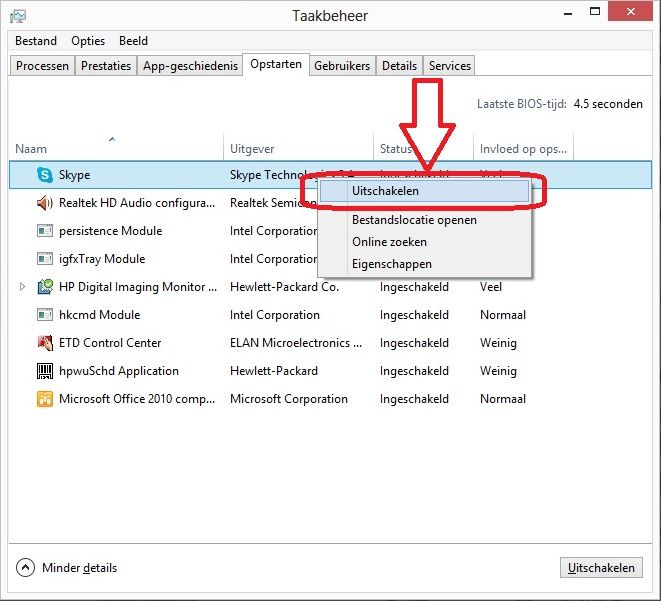This screenshot has width=661, height=601.
Task: Choose Uitschakelen in the context menu
Action: 424,191
